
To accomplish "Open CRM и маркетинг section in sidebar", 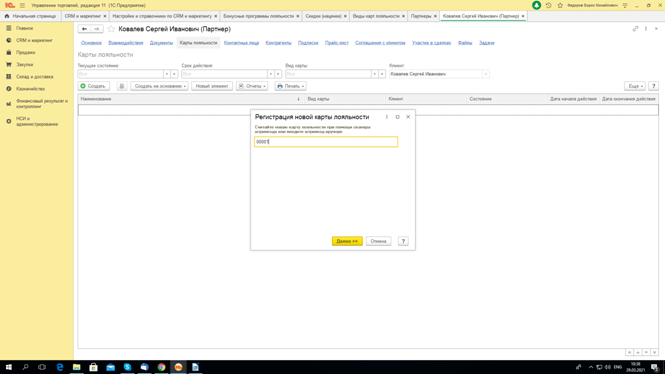I will click(x=34, y=40).
